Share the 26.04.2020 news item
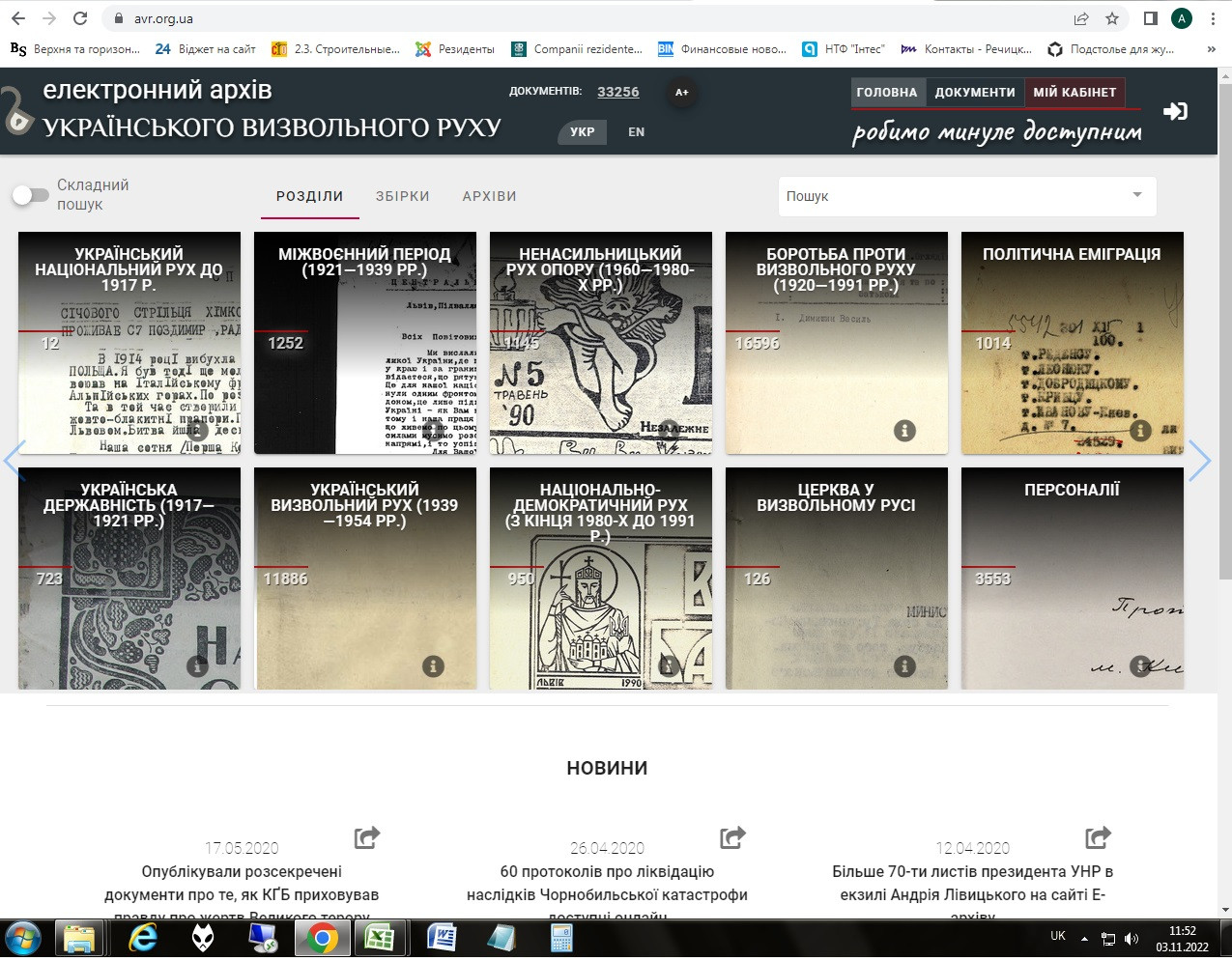 point(733,836)
